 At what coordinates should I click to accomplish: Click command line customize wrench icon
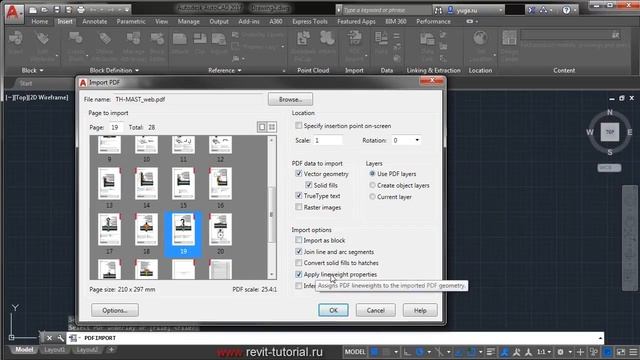[60, 338]
